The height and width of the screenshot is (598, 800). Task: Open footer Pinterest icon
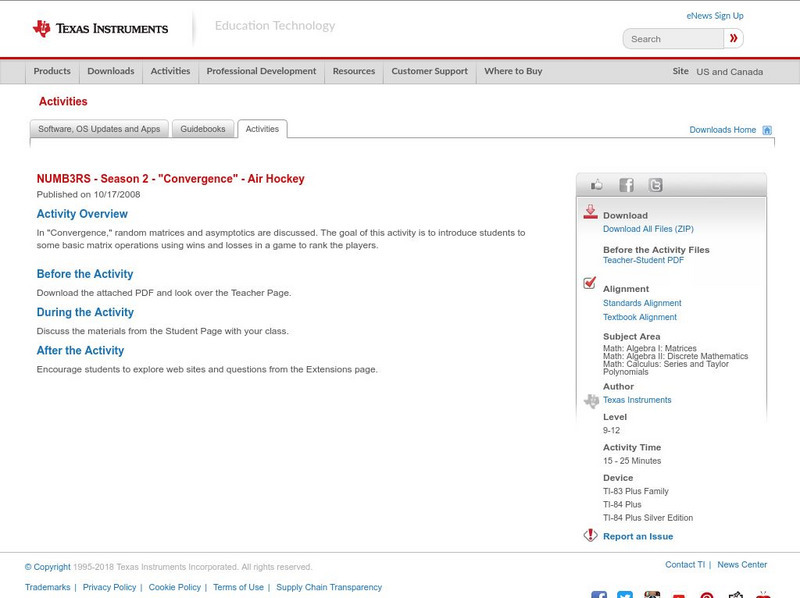click(707, 595)
